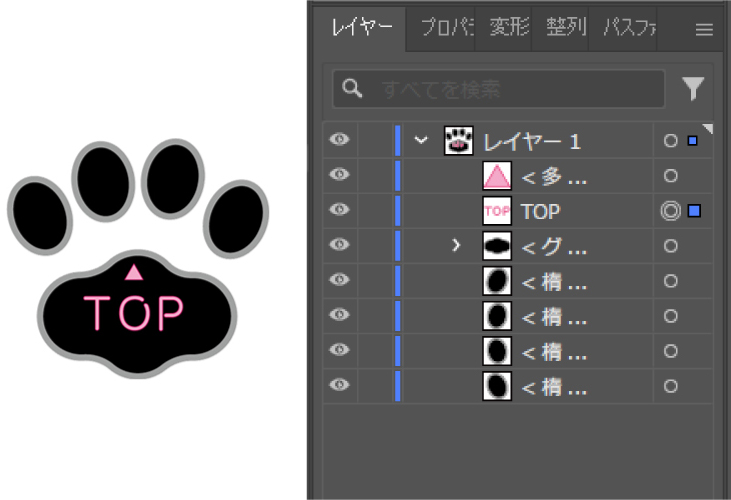This screenshot has height=500, width=731.
Task: Click the TOP layer thumbnail
Action: [497, 211]
